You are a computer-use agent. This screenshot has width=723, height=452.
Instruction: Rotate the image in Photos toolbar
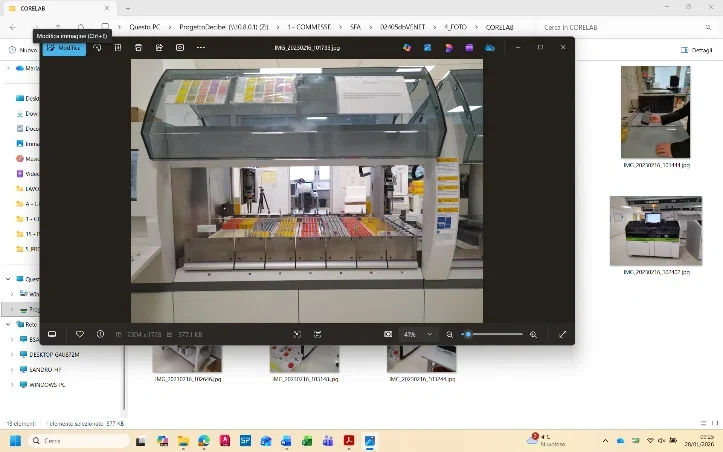coord(97,48)
